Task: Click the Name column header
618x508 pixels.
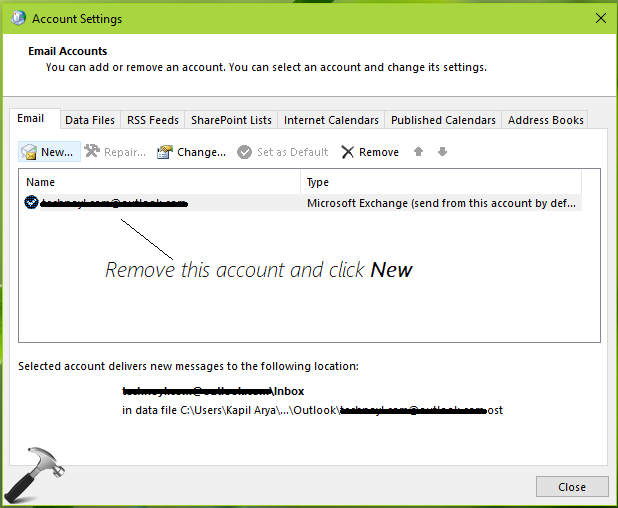Action: (159, 182)
